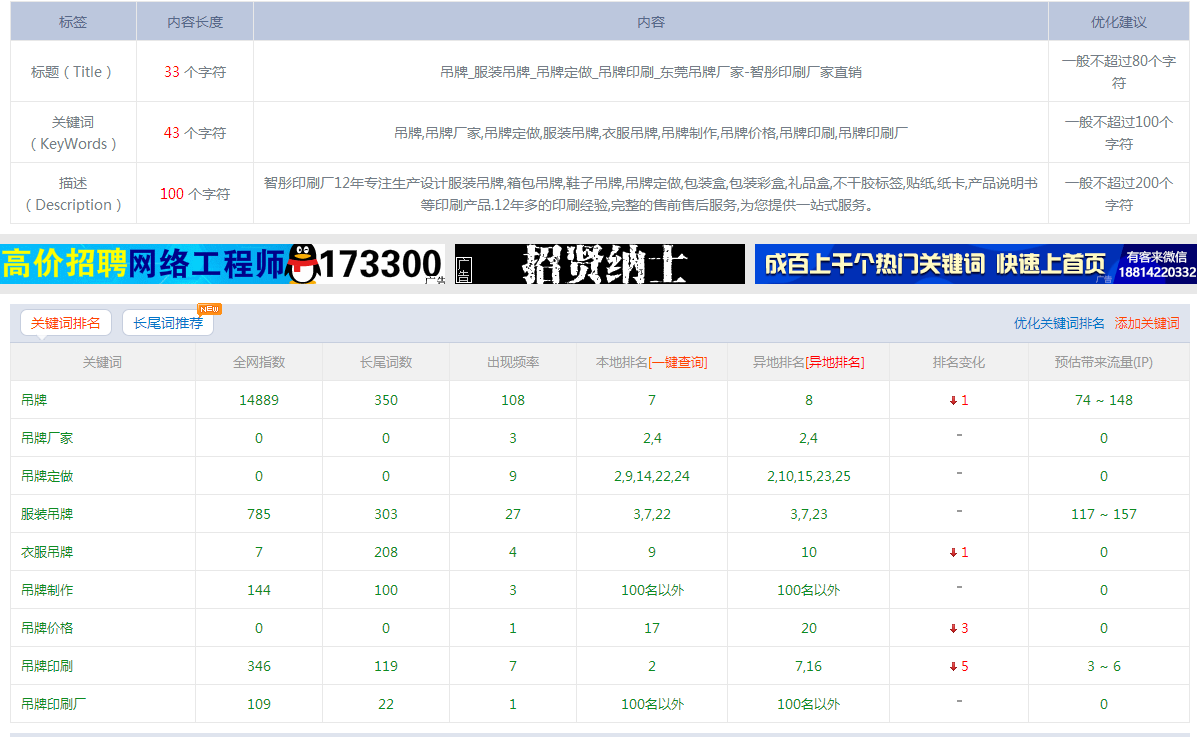The image size is (1197, 737).
Task: Open the 长尾词推荐 tab
Action: 167,323
